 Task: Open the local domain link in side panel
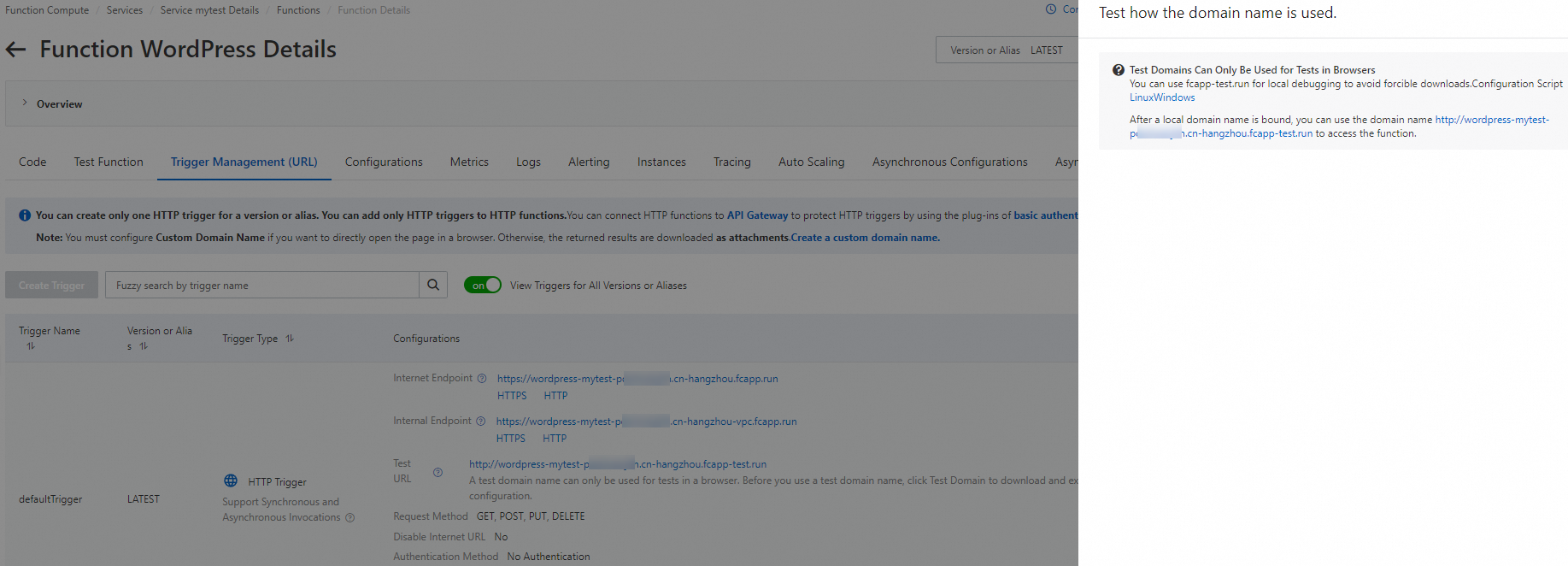pyautogui.click(x=1339, y=127)
